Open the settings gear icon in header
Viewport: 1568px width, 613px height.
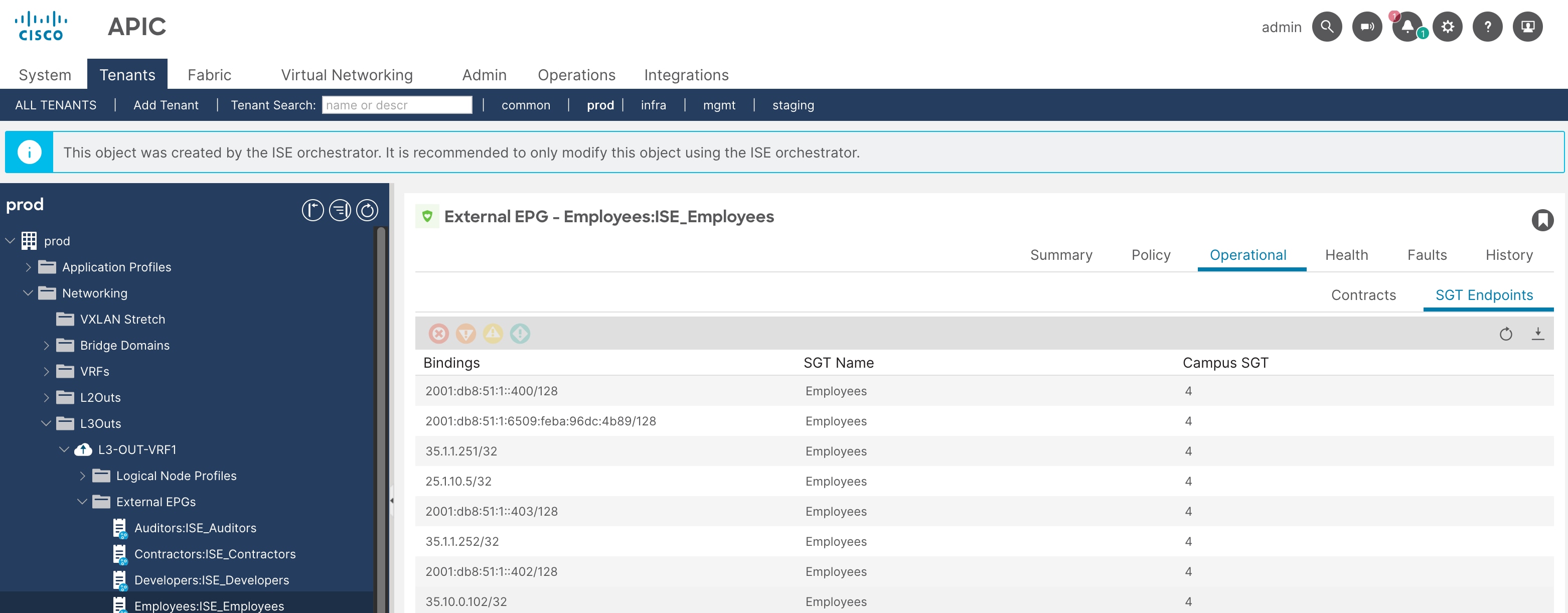pyautogui.click(x=1447, y=27)
